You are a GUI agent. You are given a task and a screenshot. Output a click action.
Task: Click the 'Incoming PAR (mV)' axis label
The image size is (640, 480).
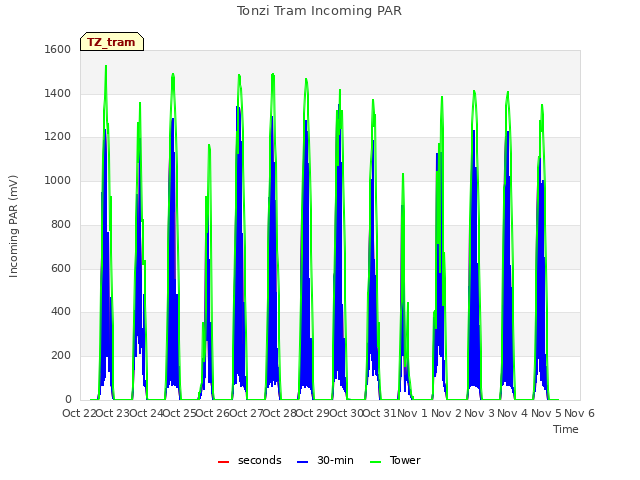pyautogui.click(x=13, y=227)
